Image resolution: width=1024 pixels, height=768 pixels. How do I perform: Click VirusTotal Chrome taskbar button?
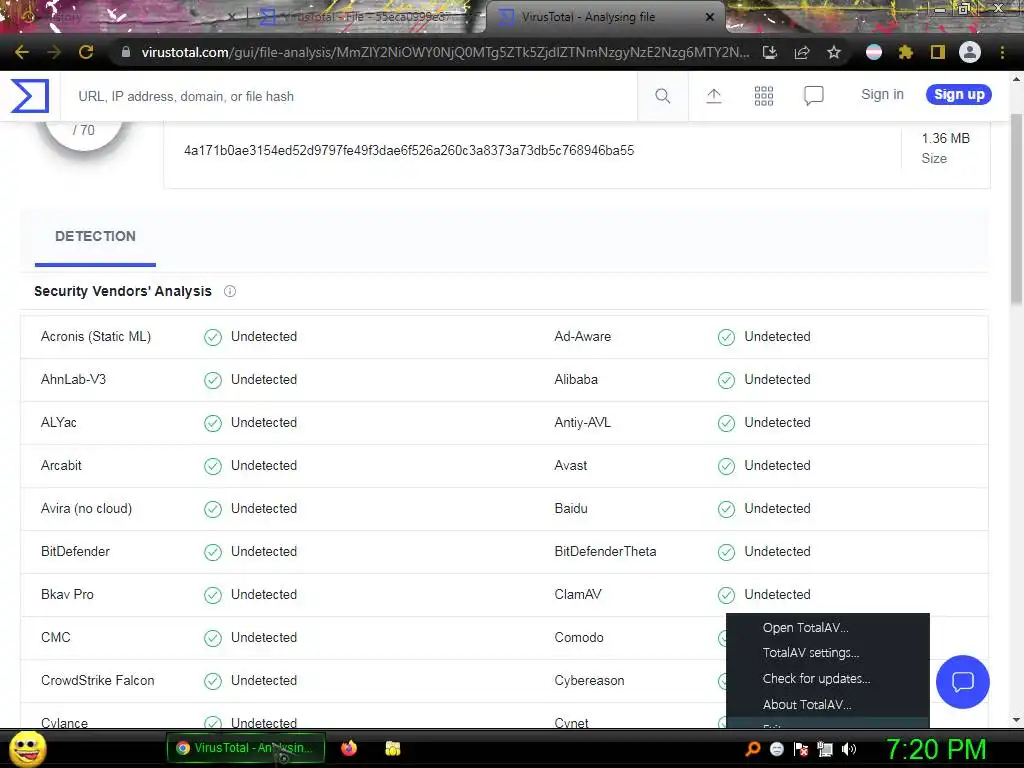(246, 748)
